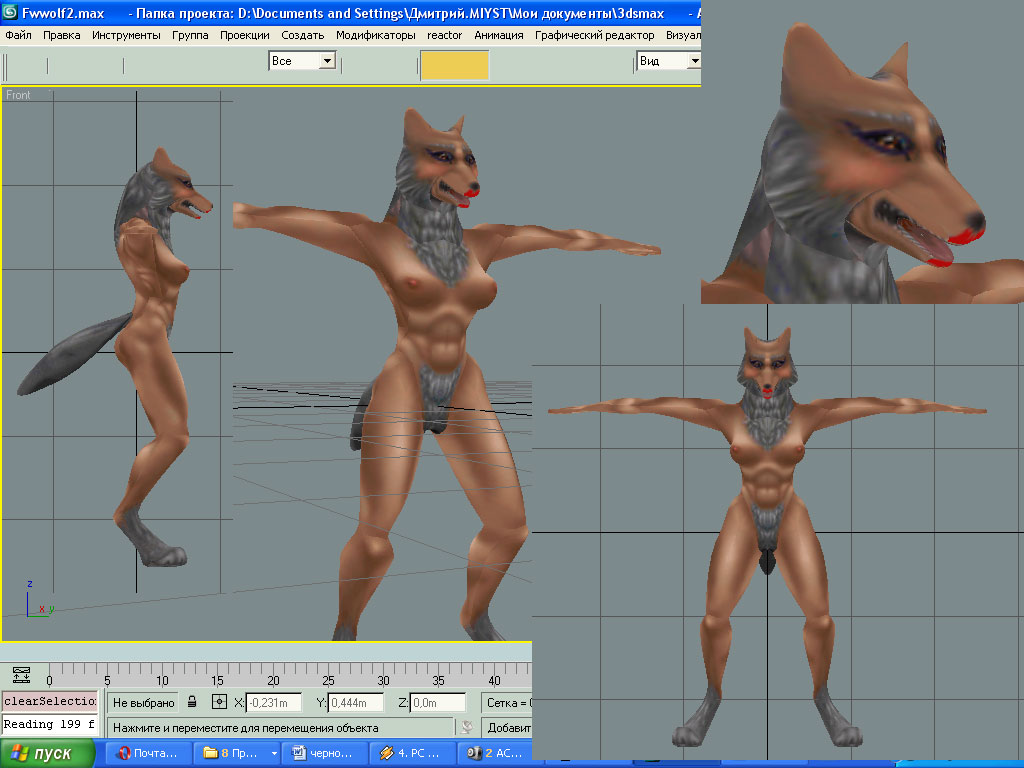Open the Анимация menu
Viewport: 1024px width, 768px height.
498,35
